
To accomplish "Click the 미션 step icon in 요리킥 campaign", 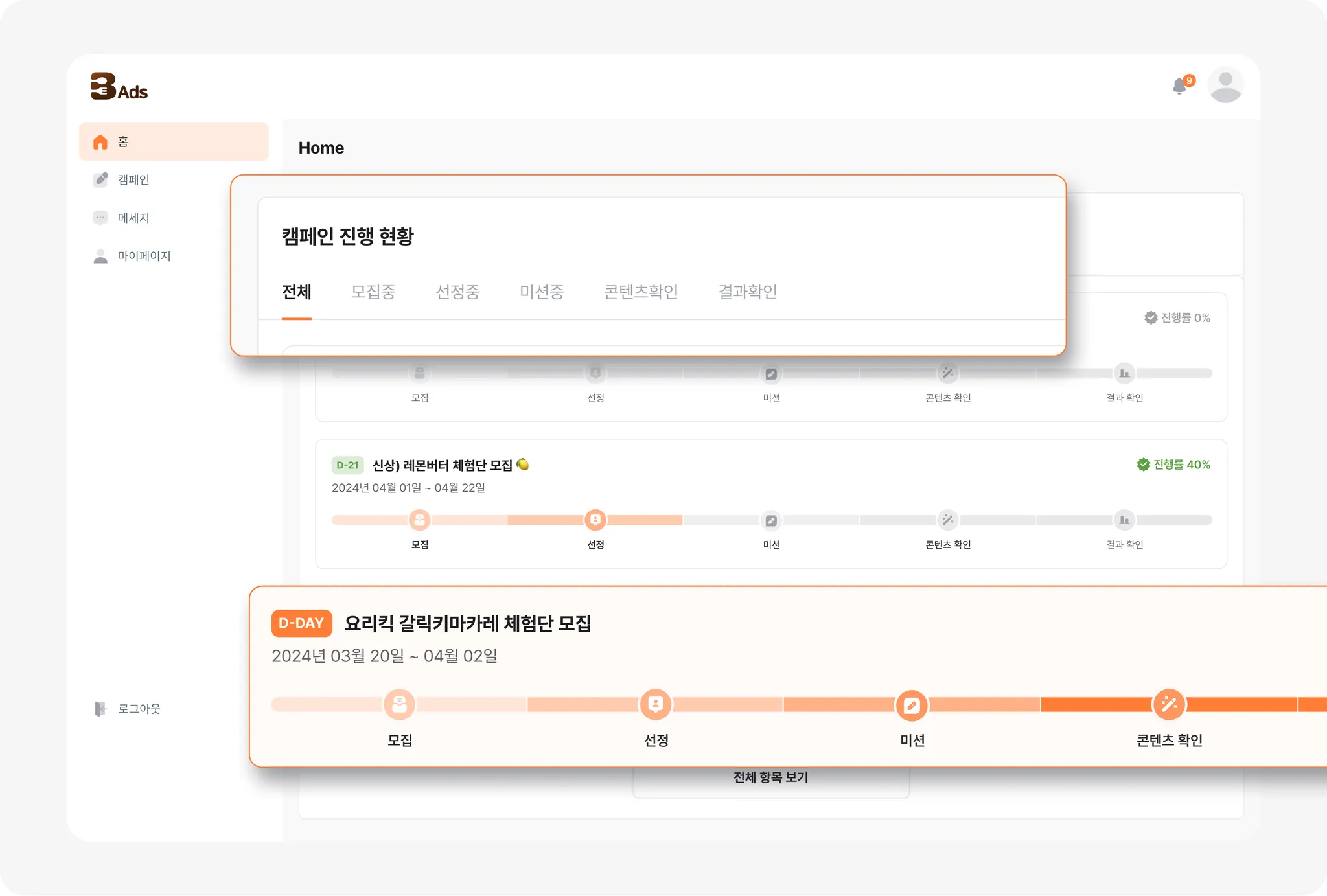I will 912,705.
